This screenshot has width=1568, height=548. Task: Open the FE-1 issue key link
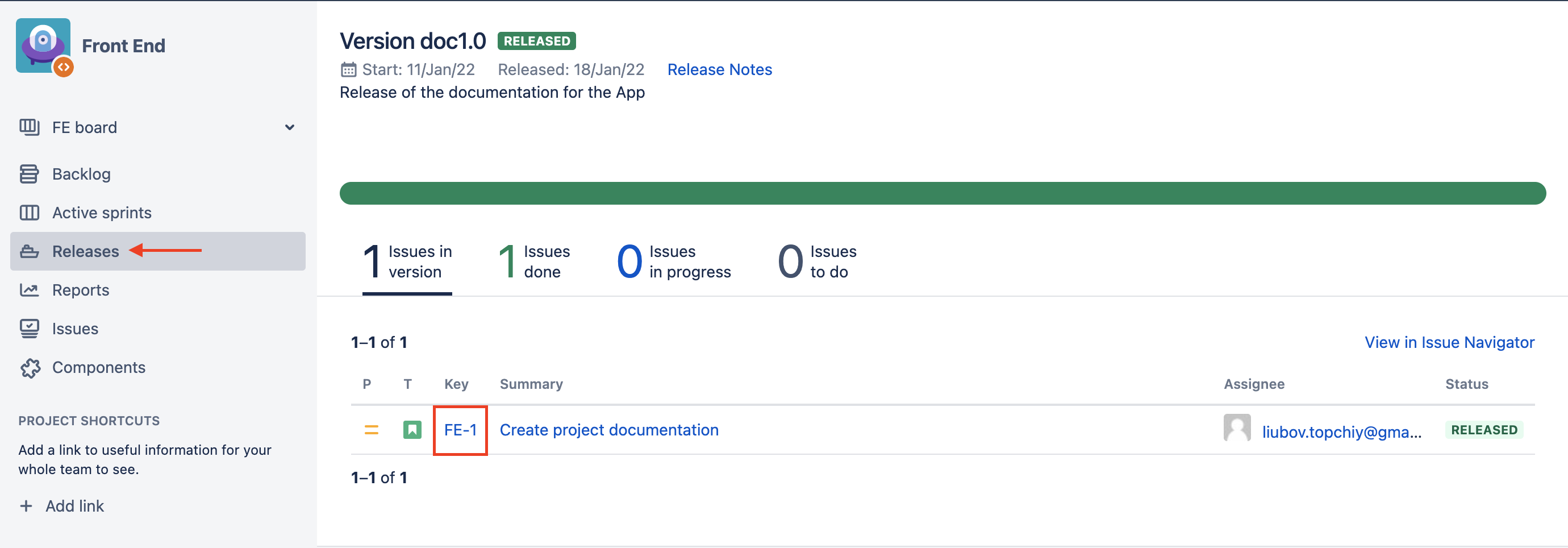[x=460, y=430]
